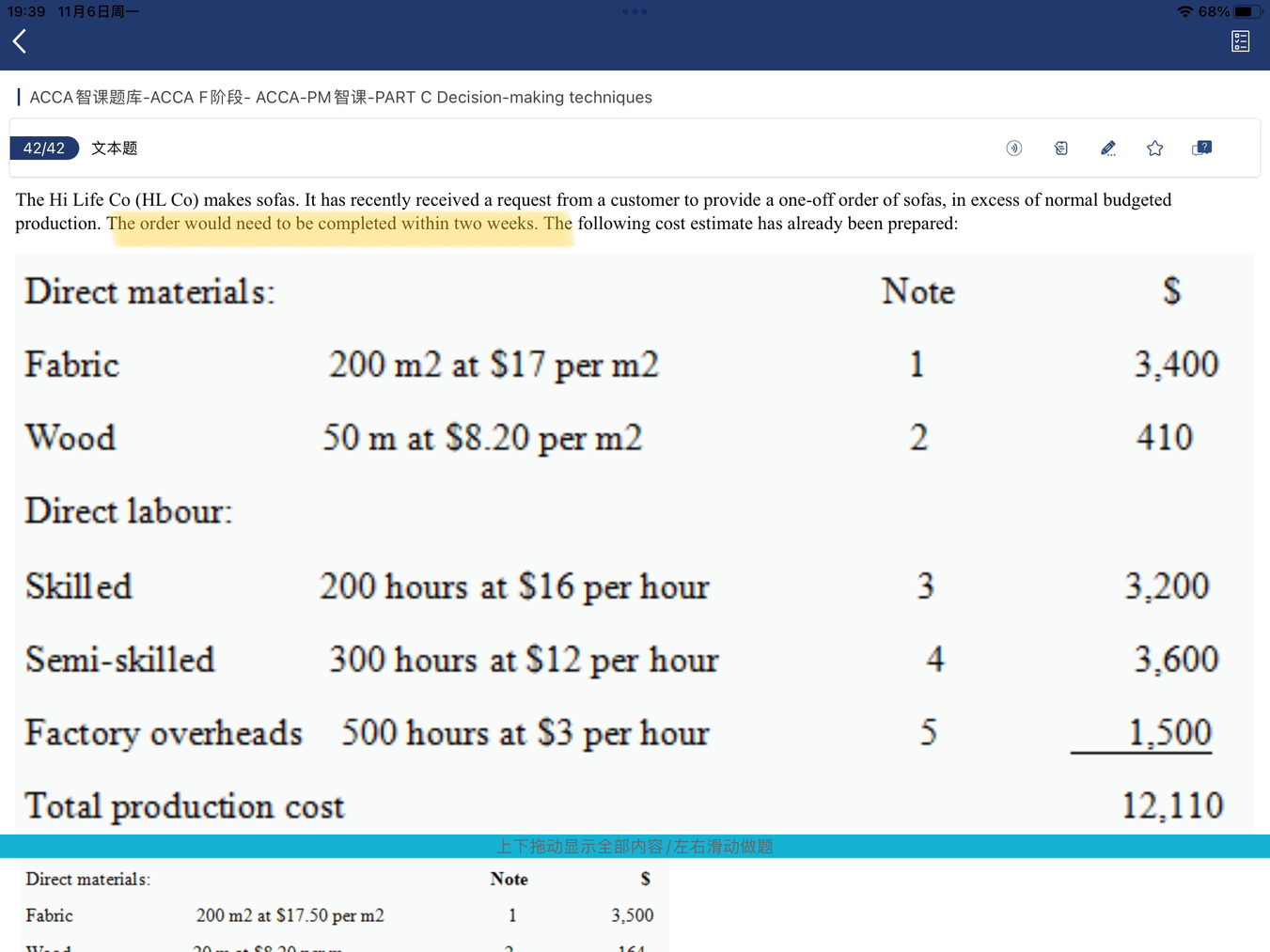Tap the back arrow in the header
This screenshot has height=952, width=1270.
coord(20,41)
